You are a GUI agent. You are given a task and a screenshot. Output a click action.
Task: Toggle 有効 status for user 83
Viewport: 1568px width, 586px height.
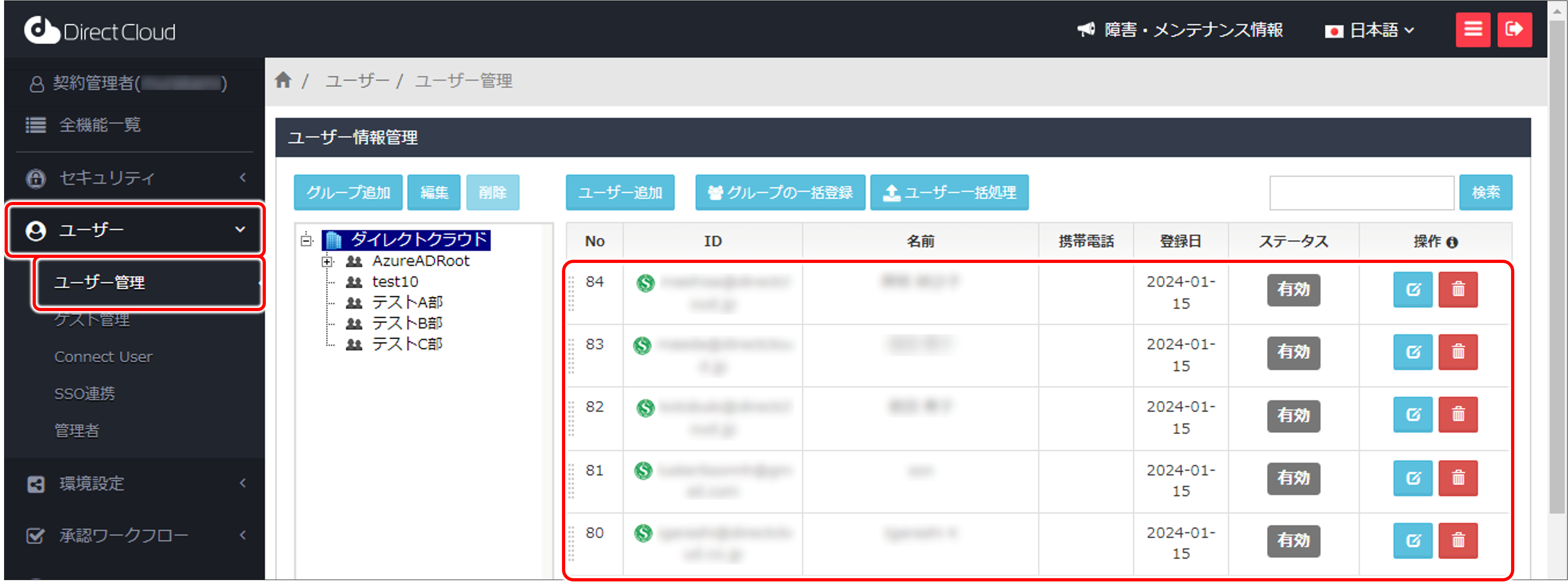point(1293,352)
